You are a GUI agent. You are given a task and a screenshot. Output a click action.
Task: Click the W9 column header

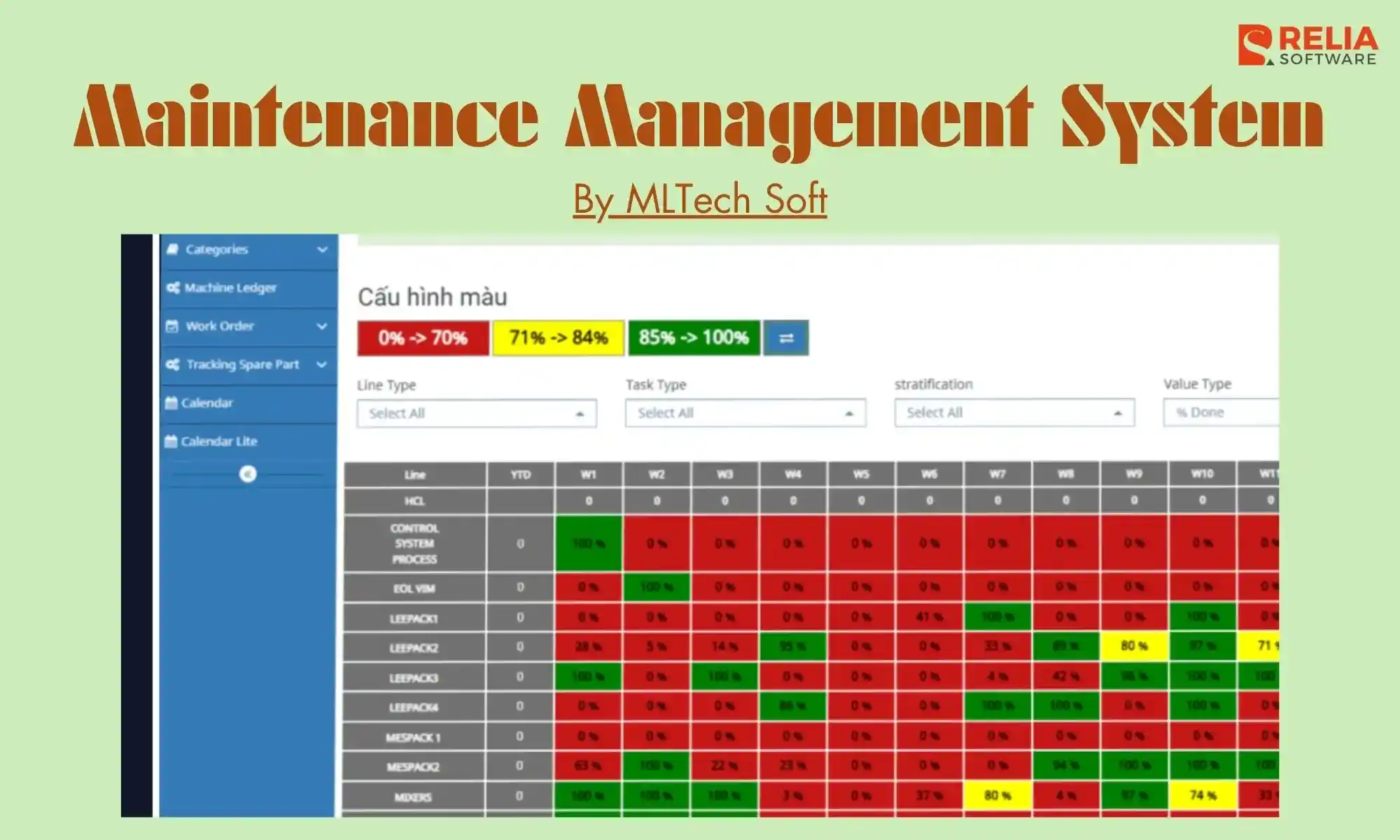[1134, 475]
